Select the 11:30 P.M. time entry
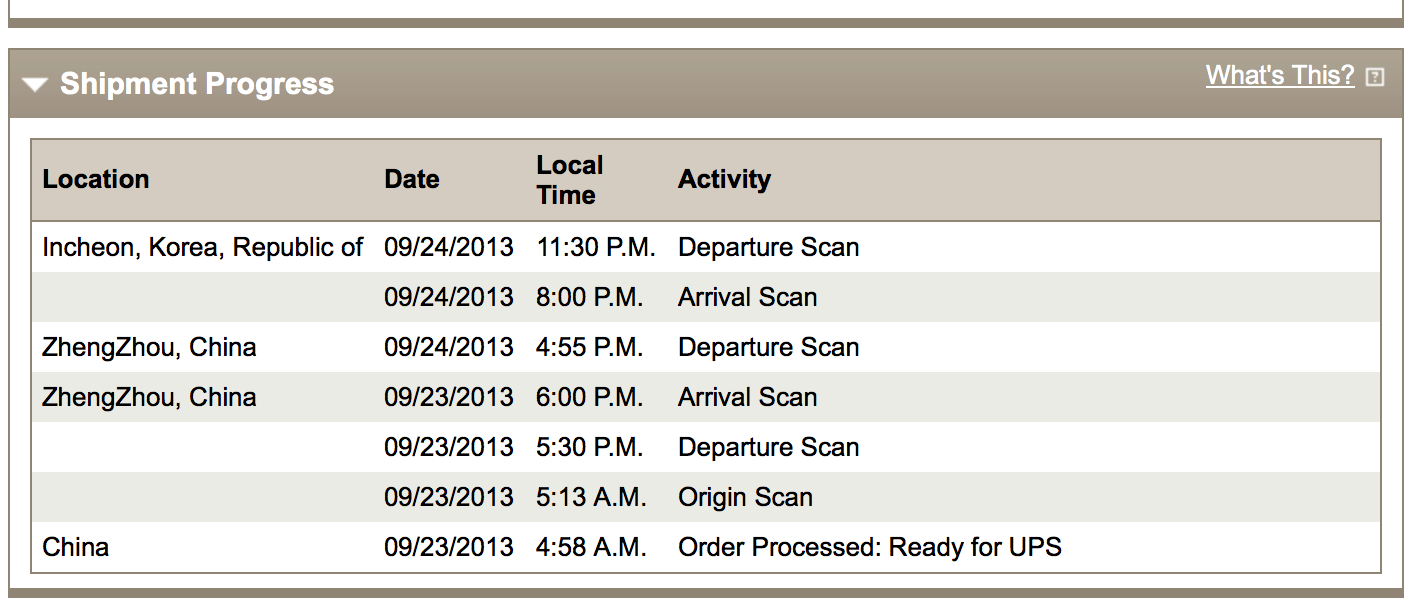This screenshot has width=1418, height=604. [596, 247]
